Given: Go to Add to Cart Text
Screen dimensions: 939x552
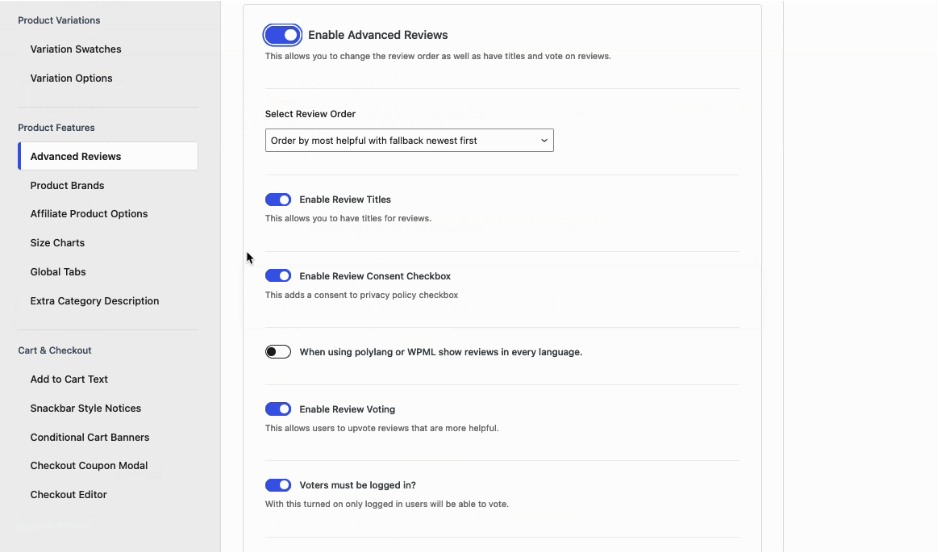Looking at the screenshot, I should click(69, 380).
